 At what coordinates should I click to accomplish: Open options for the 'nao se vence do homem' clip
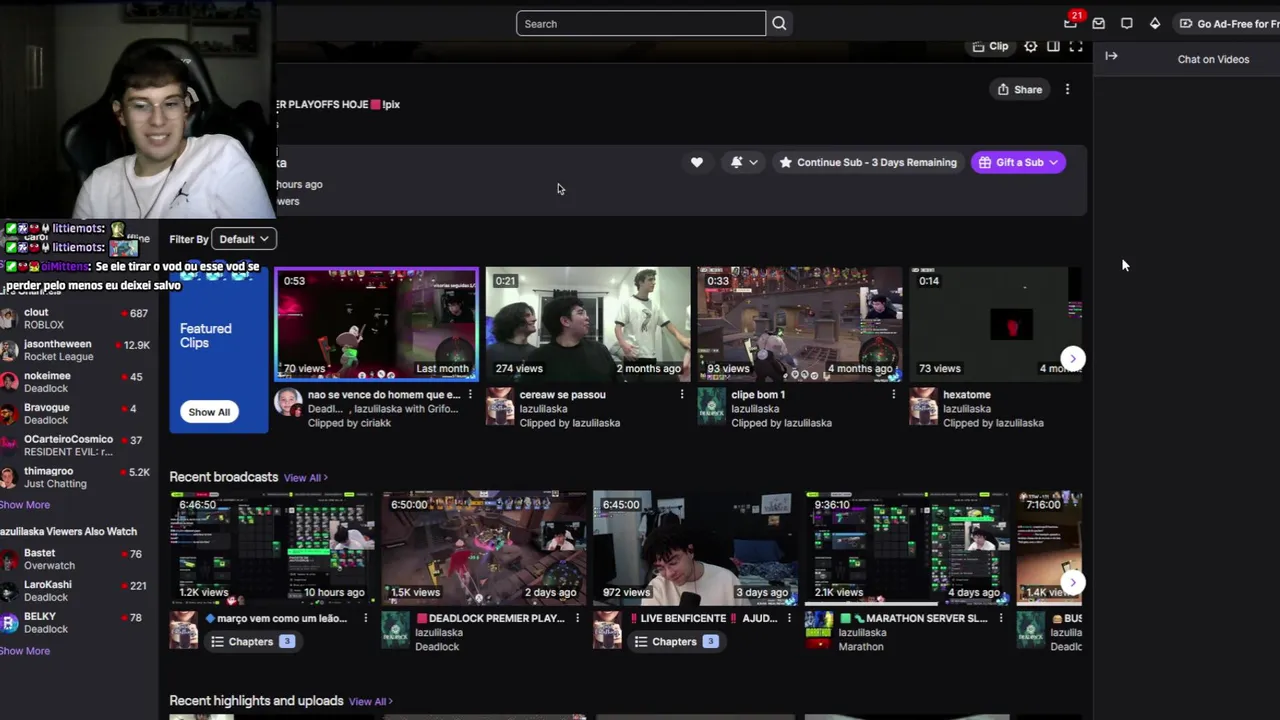[470, 395]
